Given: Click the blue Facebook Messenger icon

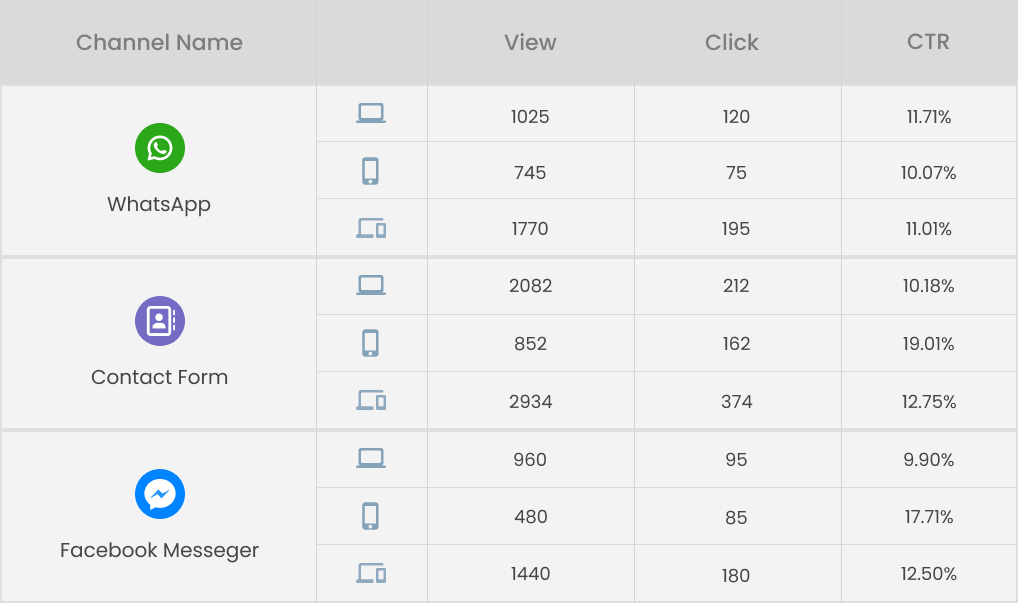Looking at the screenshot, I should pyautogui.click(x=160, y=494).
